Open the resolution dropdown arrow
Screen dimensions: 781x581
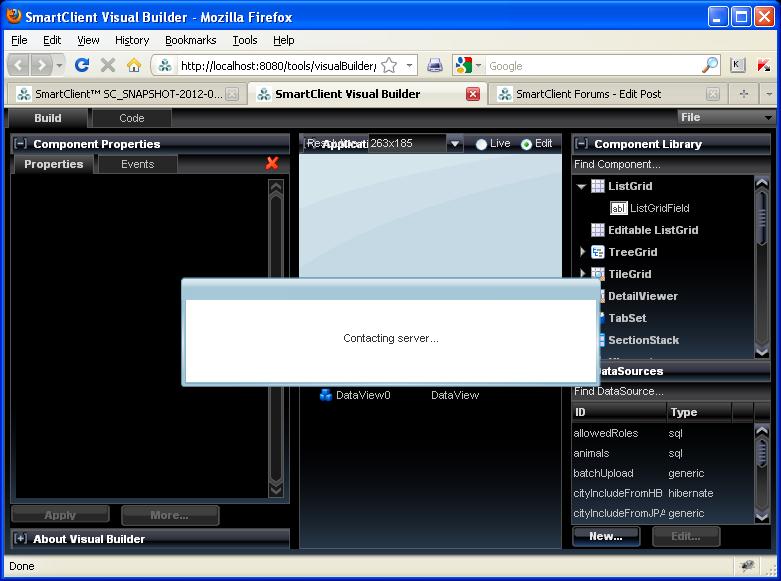point(455,144)
